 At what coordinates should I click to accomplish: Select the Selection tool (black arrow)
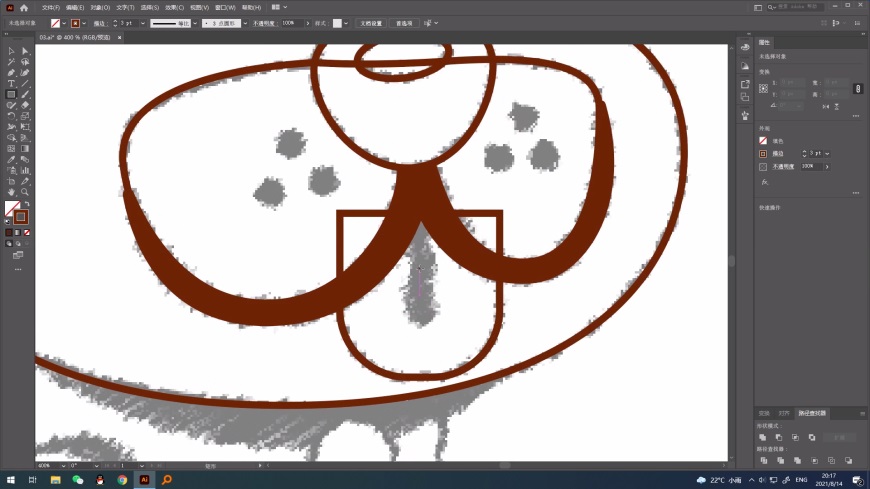point(11,51)
